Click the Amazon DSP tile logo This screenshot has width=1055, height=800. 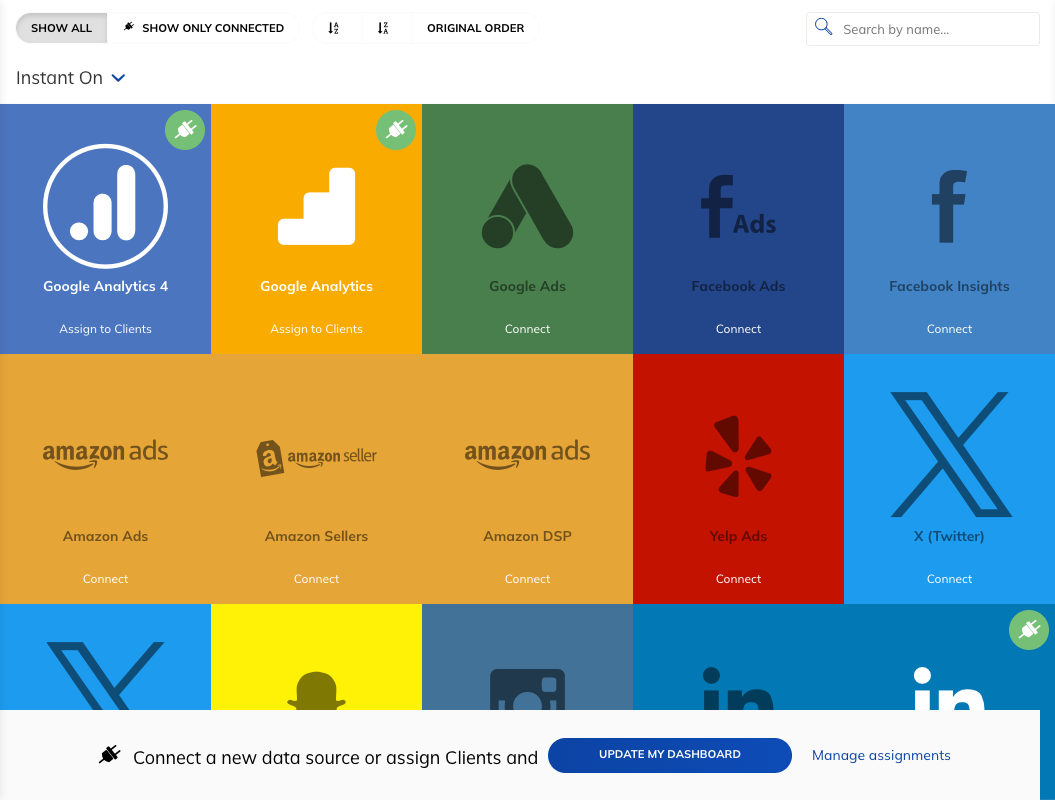click(528, 455)
